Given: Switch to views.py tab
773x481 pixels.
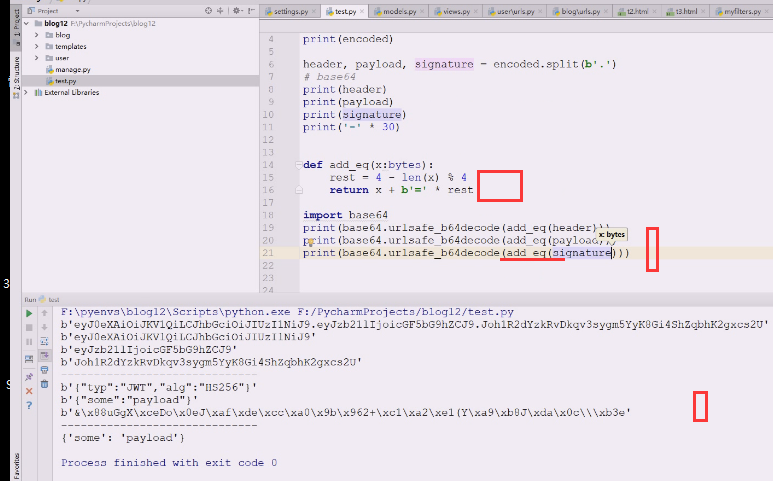Looking at the screenshot, I should coord(456,11).
